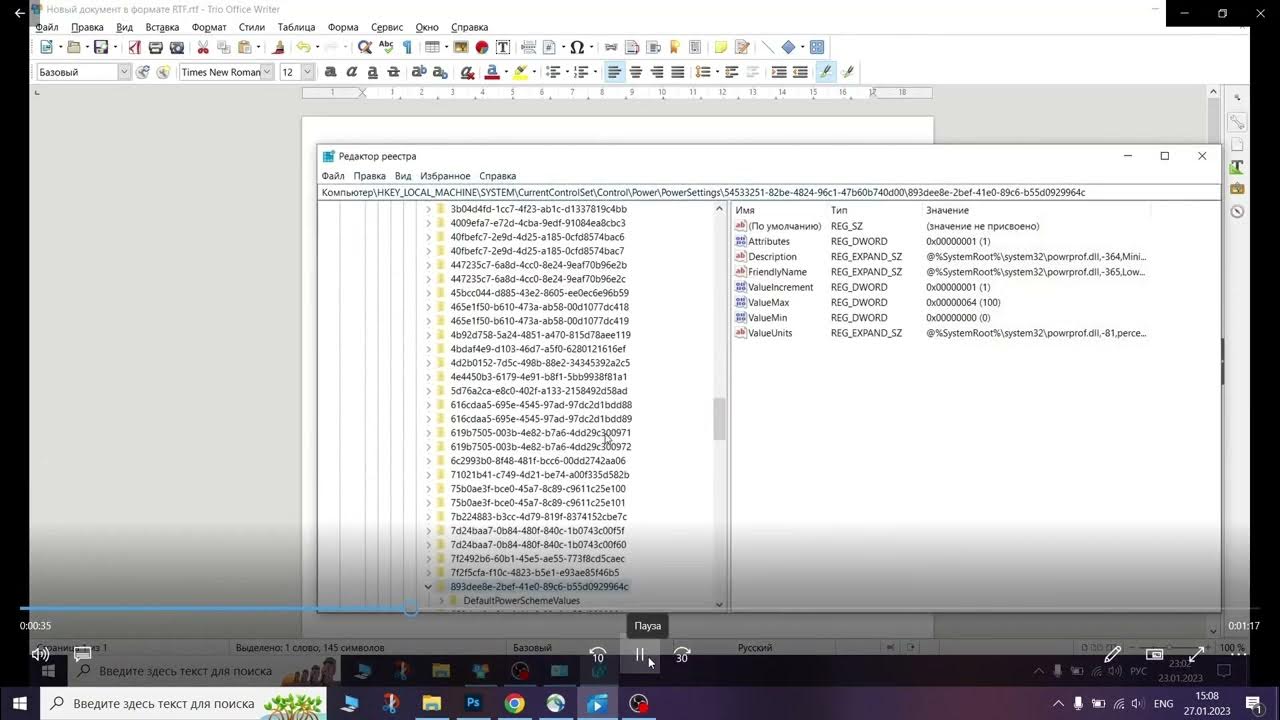Open the player's pen edit tool
The image size is (1280, 720).
1112,654
